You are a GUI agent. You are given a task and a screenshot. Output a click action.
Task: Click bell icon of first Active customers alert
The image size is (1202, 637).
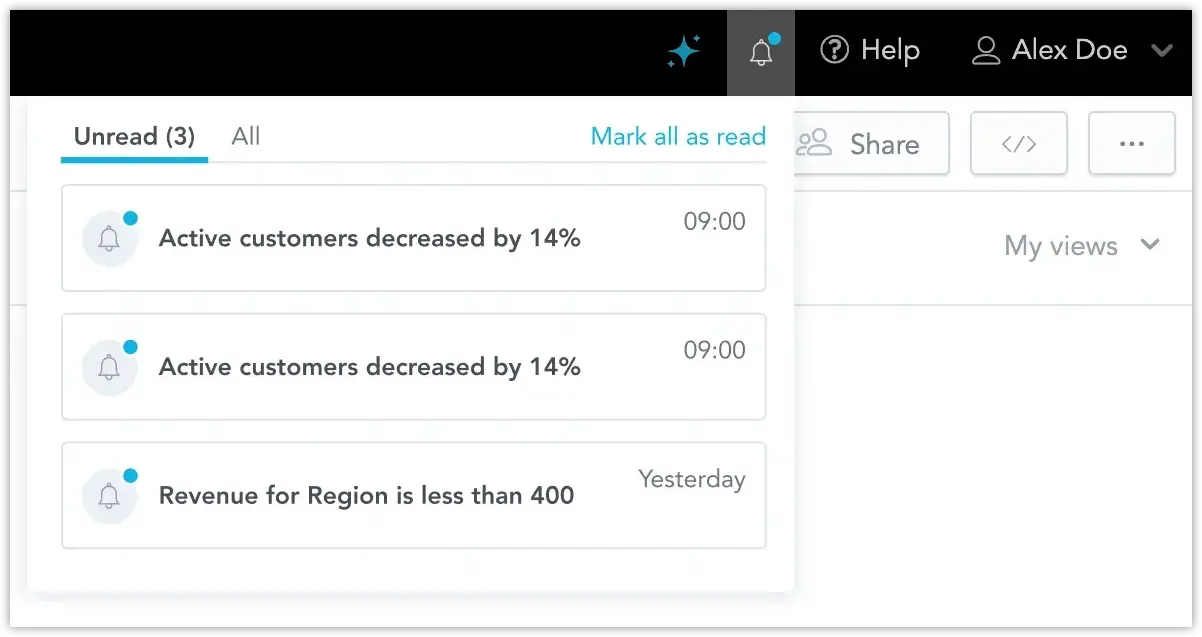pos(109,238)
